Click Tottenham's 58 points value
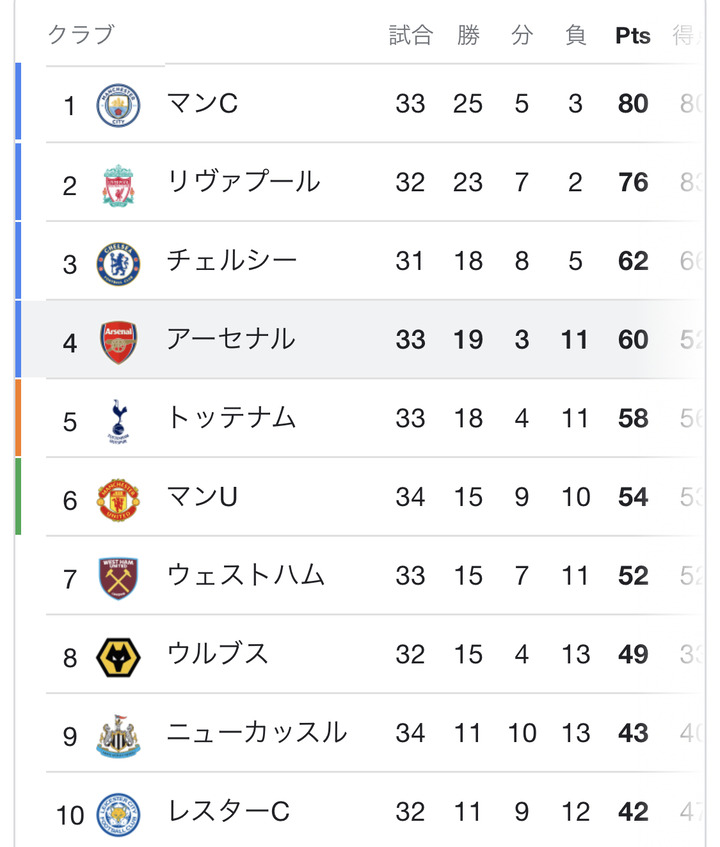Screen dimensions: 720x847 [x=633, y=419]
